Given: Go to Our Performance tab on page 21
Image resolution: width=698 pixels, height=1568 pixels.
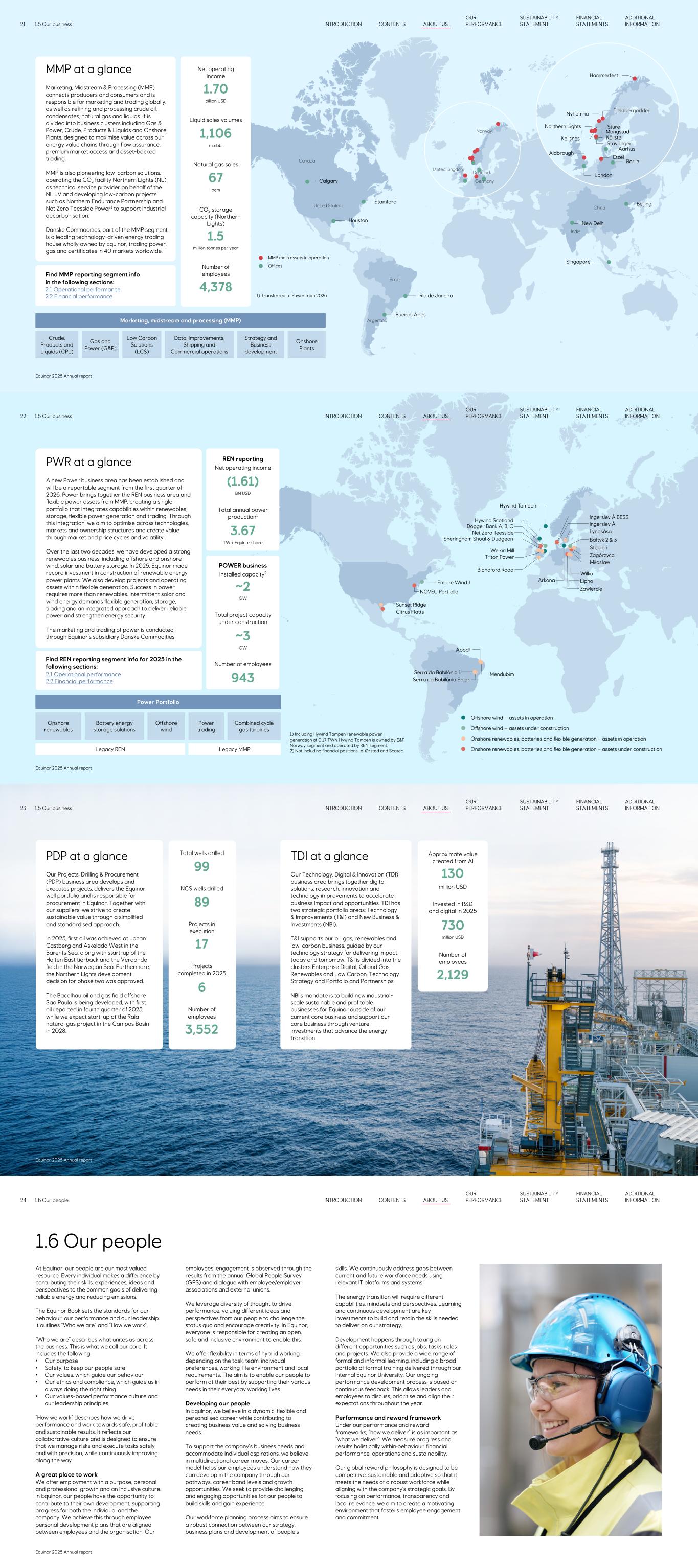Looking at the screenshot, I should pyautogui.click(x=484, y=21).
